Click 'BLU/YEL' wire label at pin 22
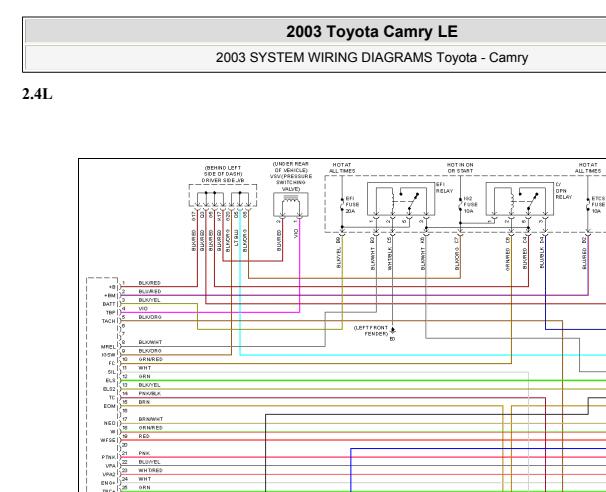Image resolution: width=606 pixels, height=492 pixels. tap(149, 462)
